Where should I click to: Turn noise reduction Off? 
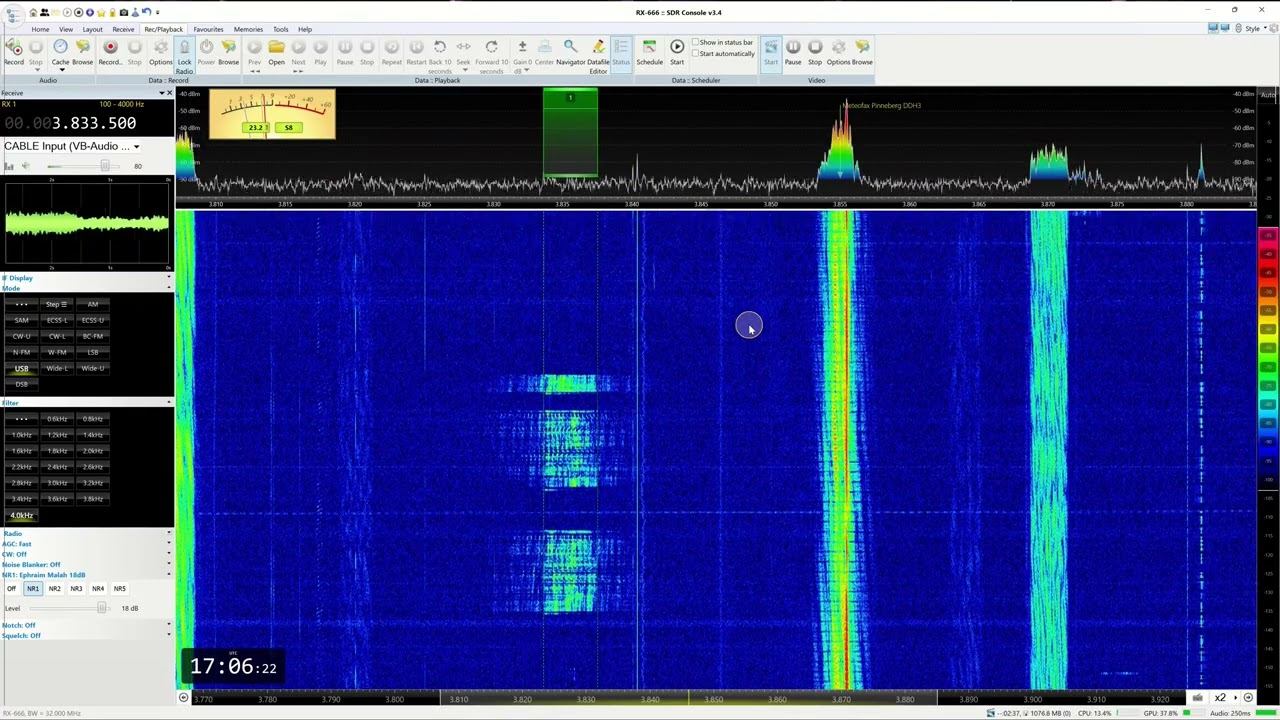point(11,589)
